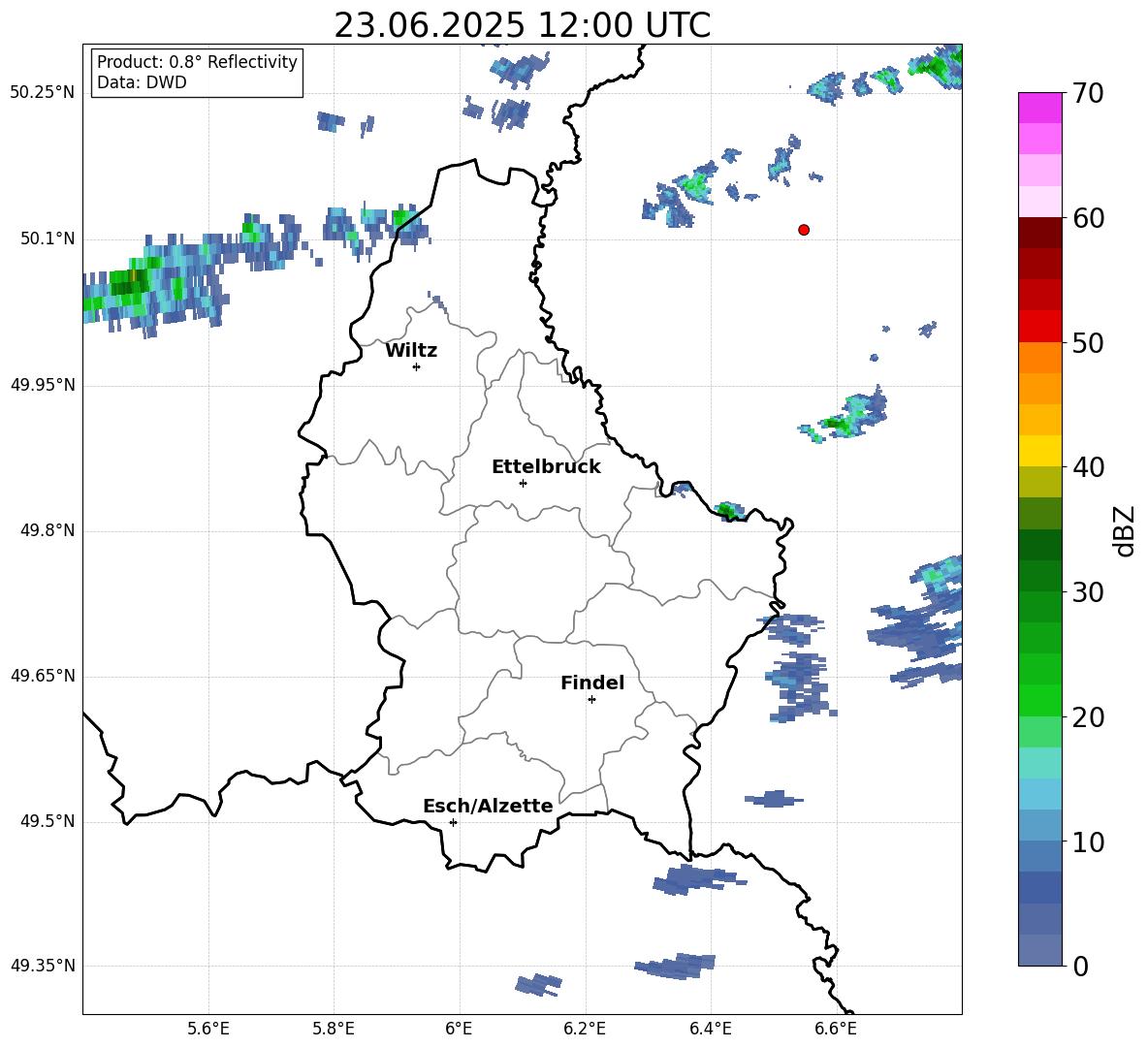Viewport: 1148px width, 1048px height.
Task: Click the 30 tick on the colorbar
Action: click(x=1088, y=592)
